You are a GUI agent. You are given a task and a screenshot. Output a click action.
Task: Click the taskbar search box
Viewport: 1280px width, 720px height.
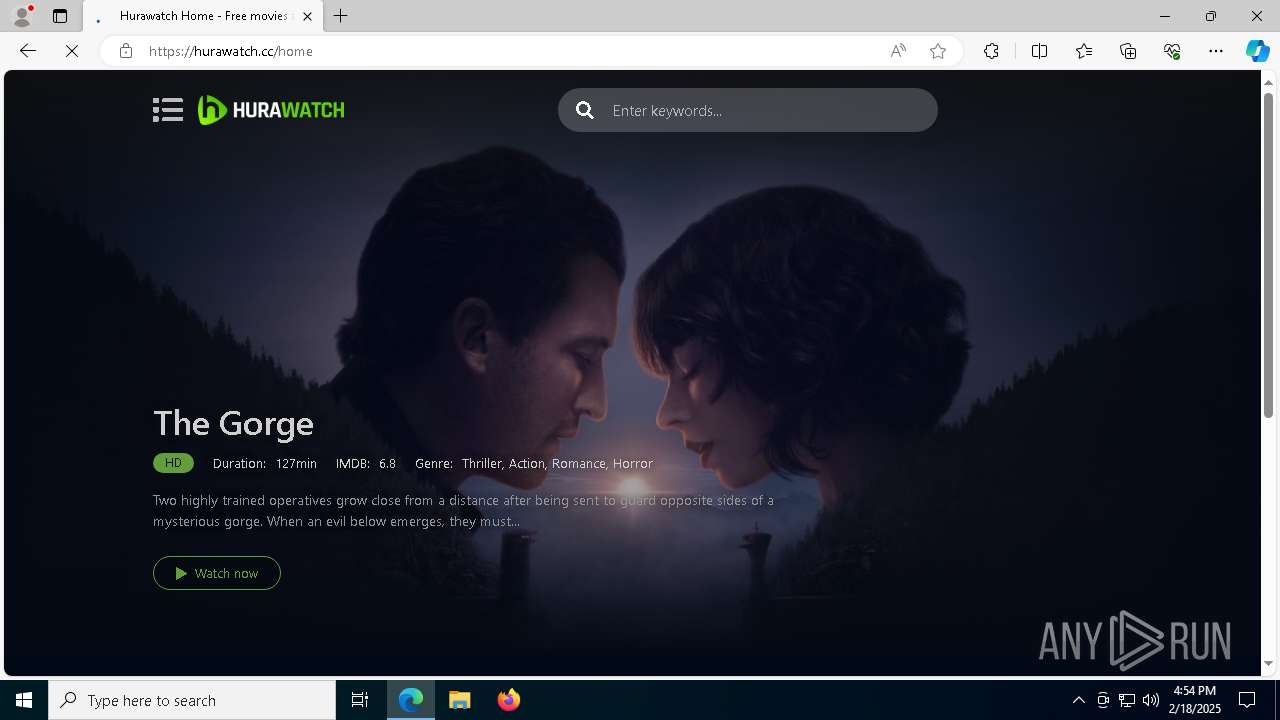(192, 700)
